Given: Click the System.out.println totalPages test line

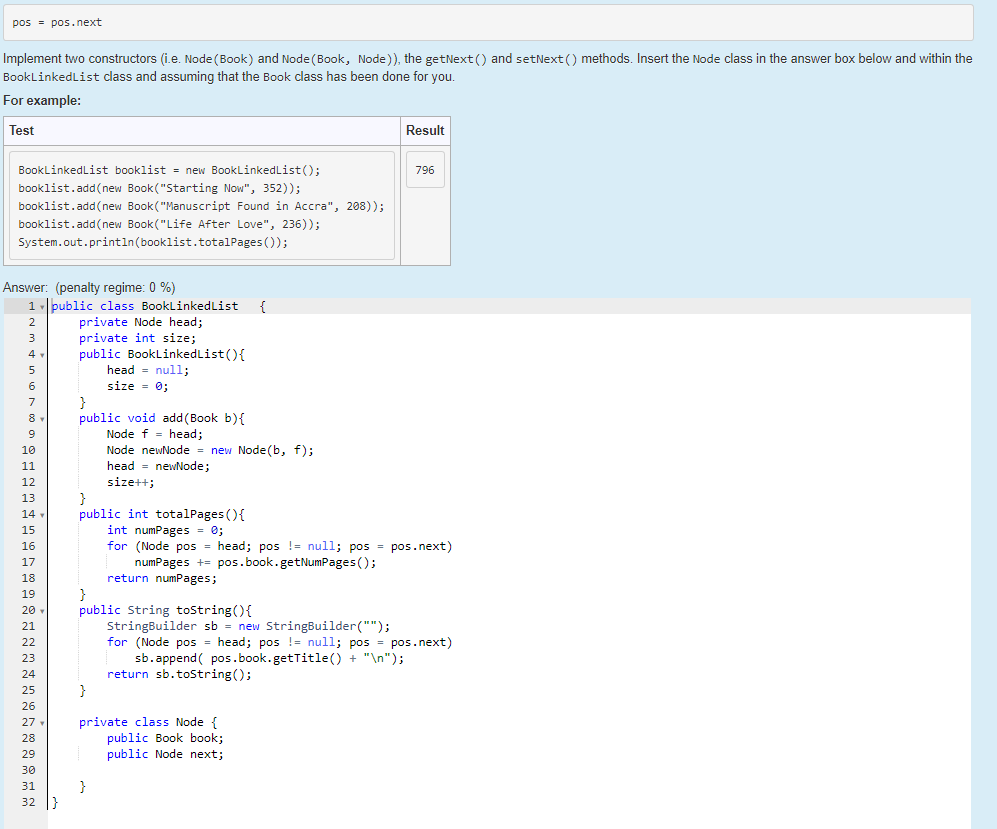Looking at the screenshot, I should click(153, 242).
